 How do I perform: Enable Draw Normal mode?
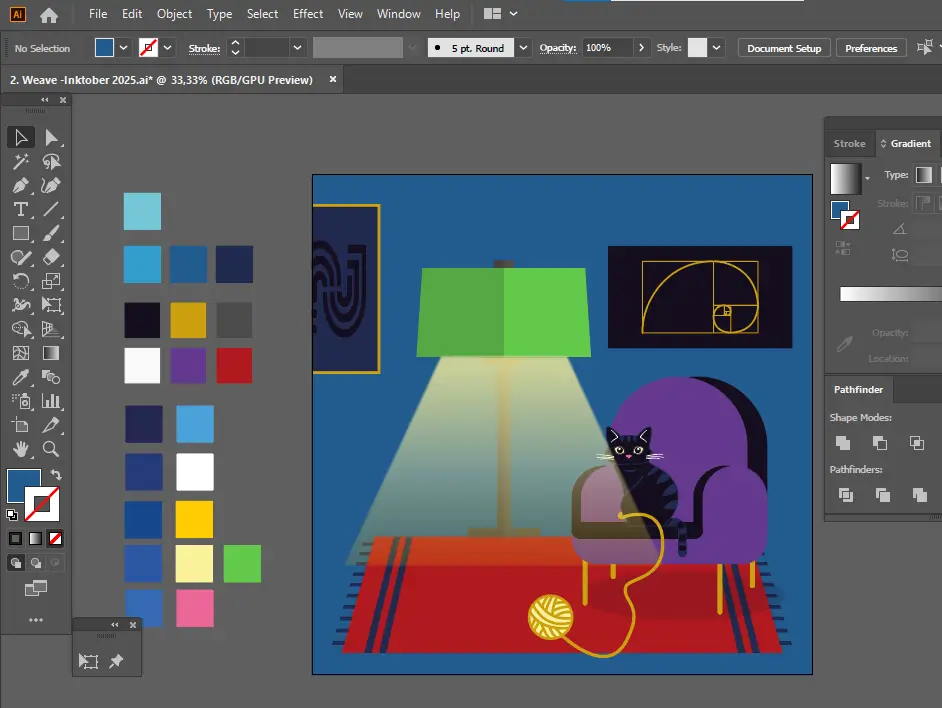pyautogui.click(x=16, y=563)
